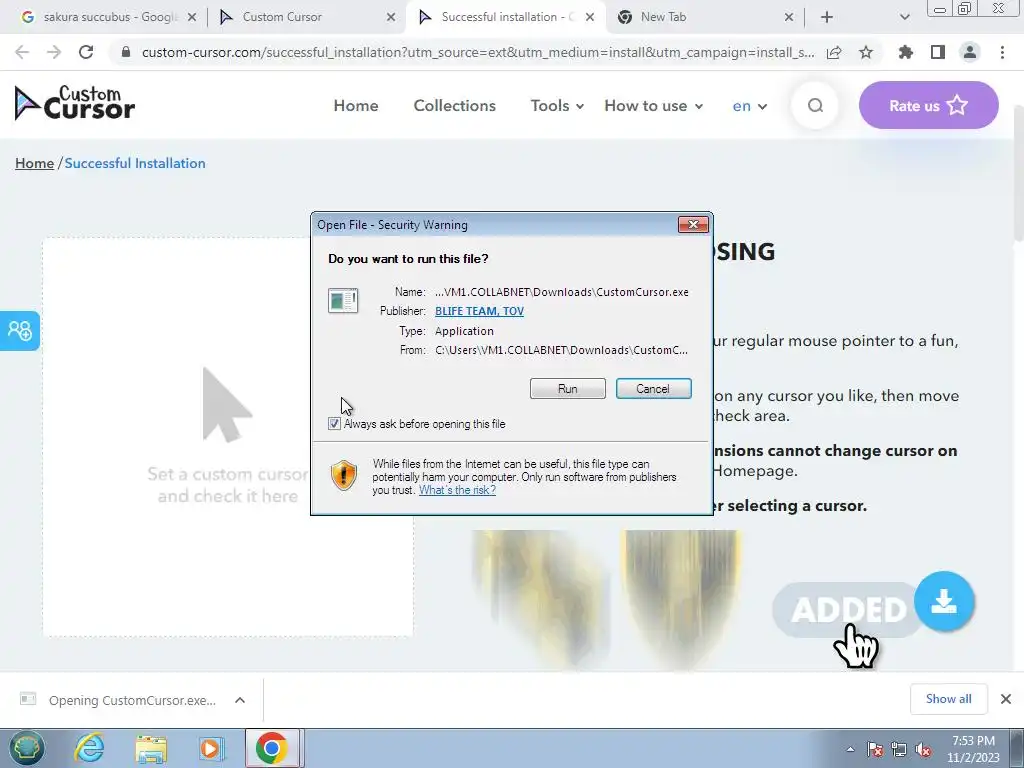The image size is (1024, 768).
Task: Click the share page icon in address bar
Action: click(x=834, y=53)
